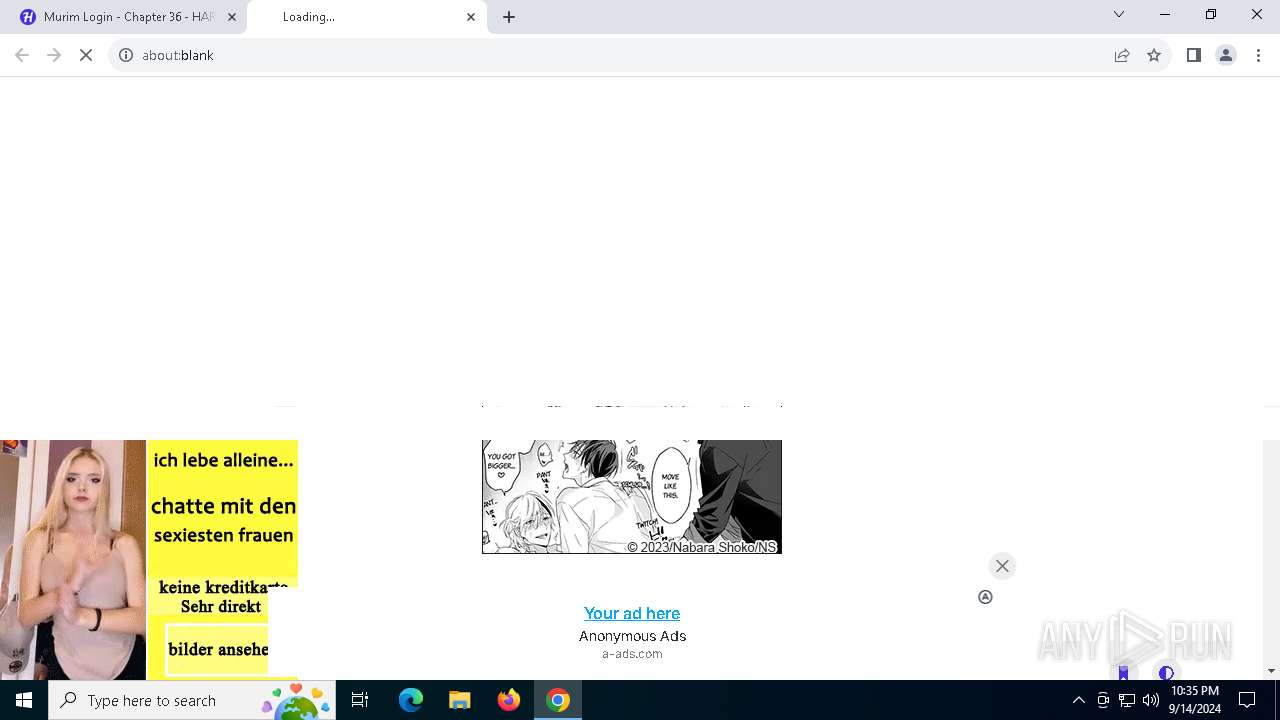Open Task View on the taskbar
Image resolution: width=1280 pixels, height=720 pixels.
point(360,700)
